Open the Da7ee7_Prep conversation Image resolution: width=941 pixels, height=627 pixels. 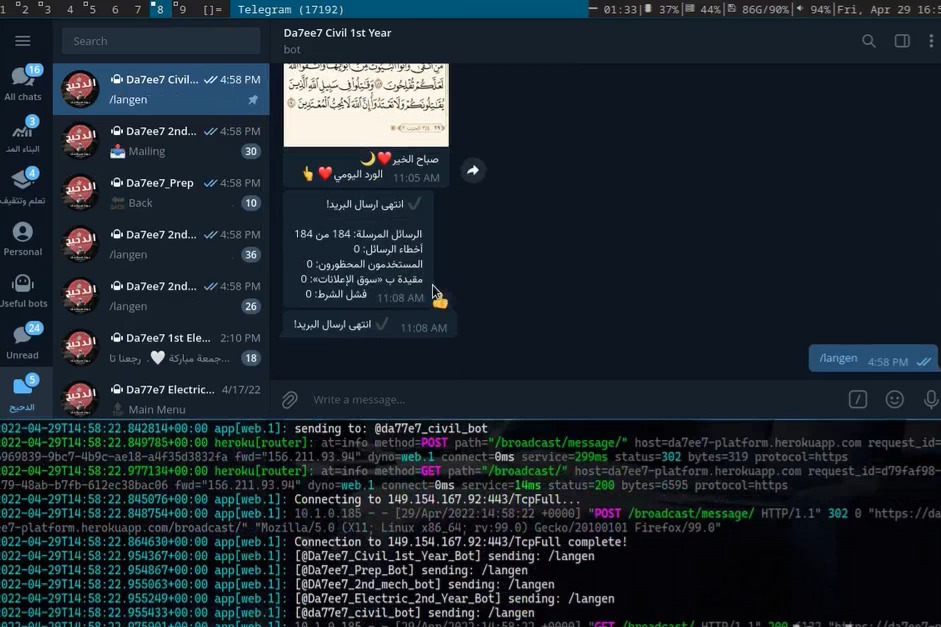click(x=160, y=192)
